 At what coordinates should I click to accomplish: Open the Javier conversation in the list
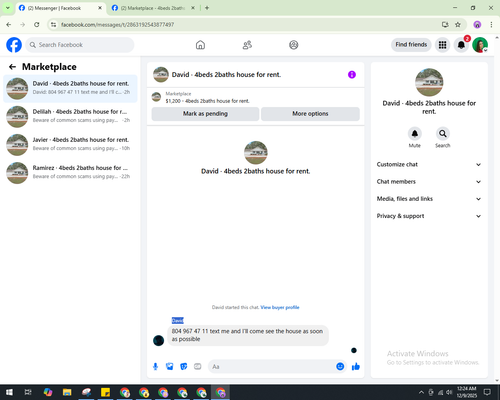(70, 144)
